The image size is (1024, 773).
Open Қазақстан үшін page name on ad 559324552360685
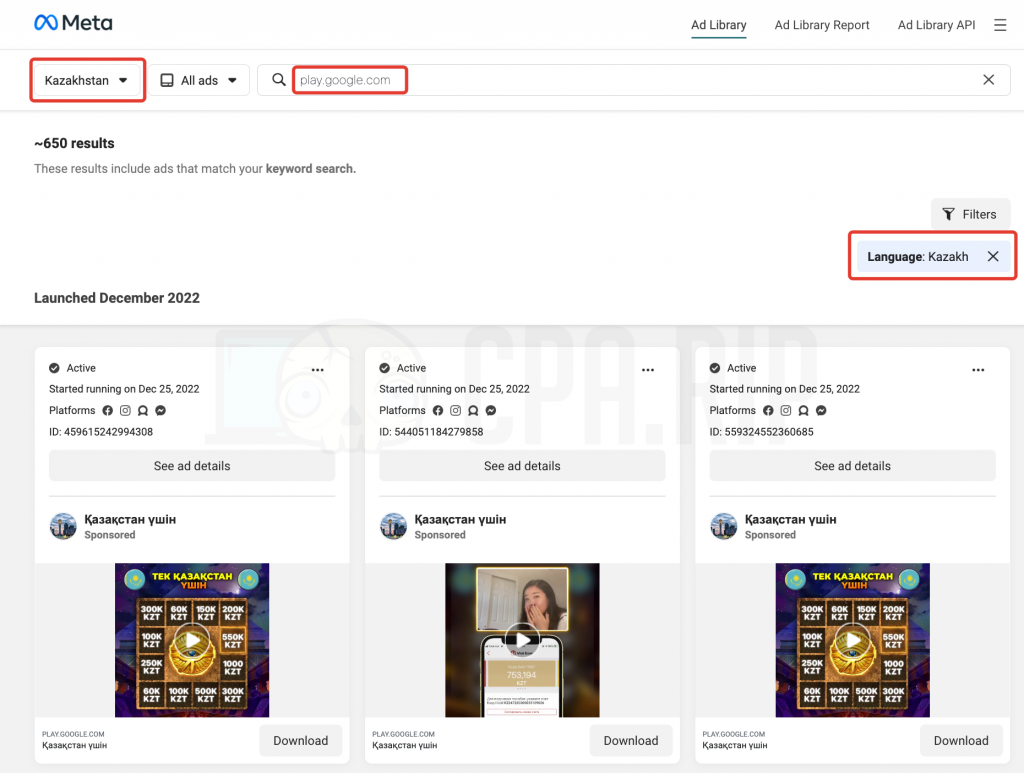click(791, 520)
